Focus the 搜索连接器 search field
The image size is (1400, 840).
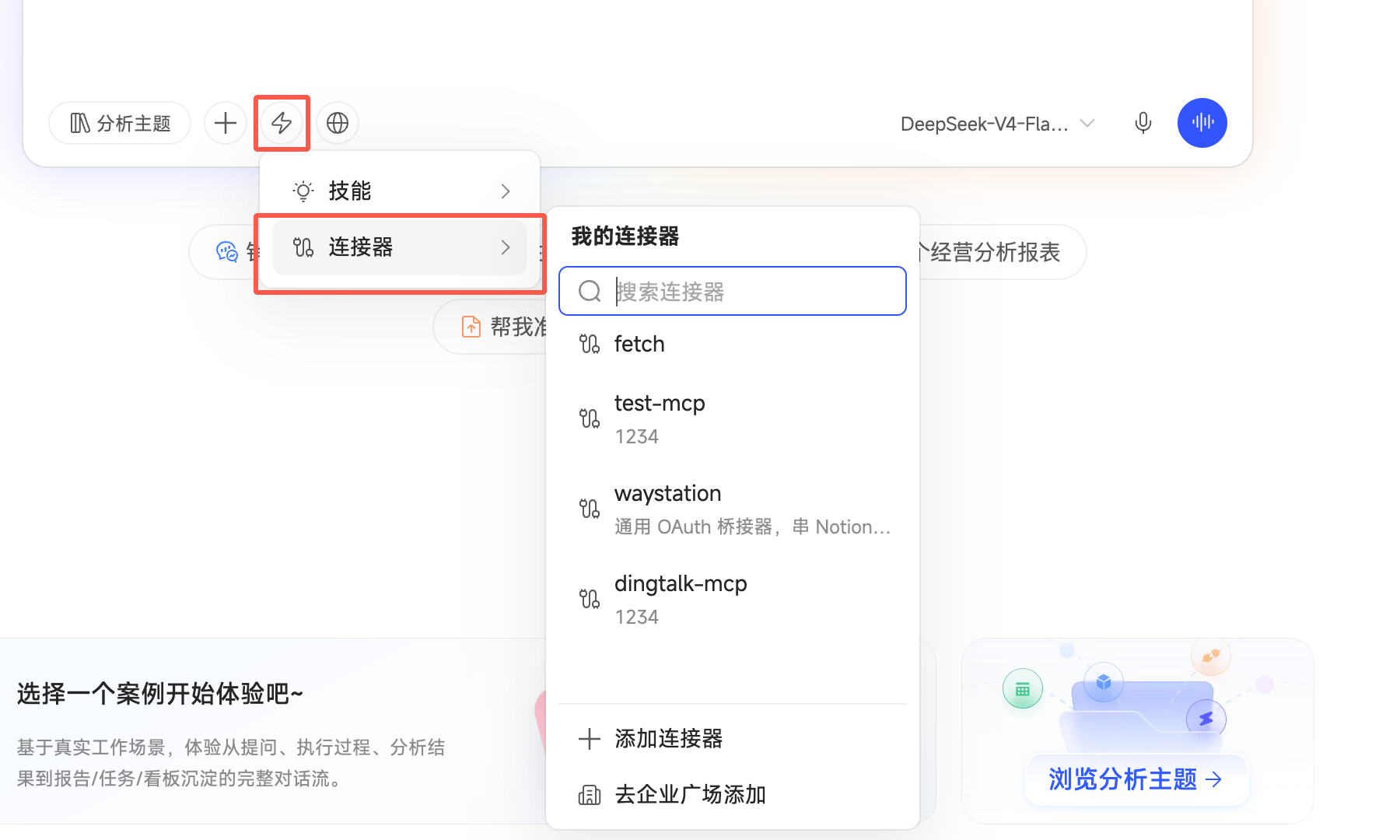point(733,291)
